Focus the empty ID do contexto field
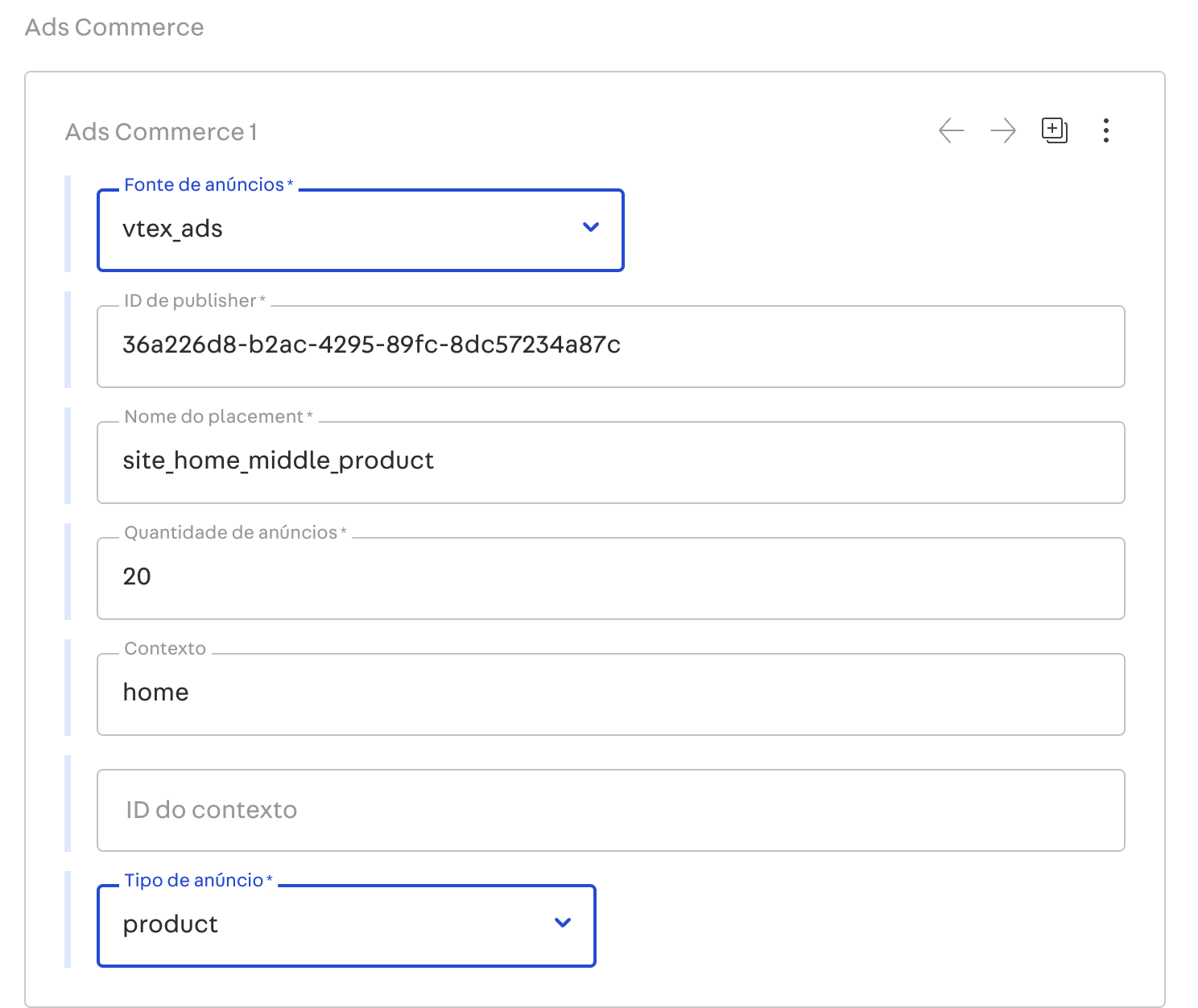The height and width of the screenshot is (1008, 1198). tap(610, 810)
